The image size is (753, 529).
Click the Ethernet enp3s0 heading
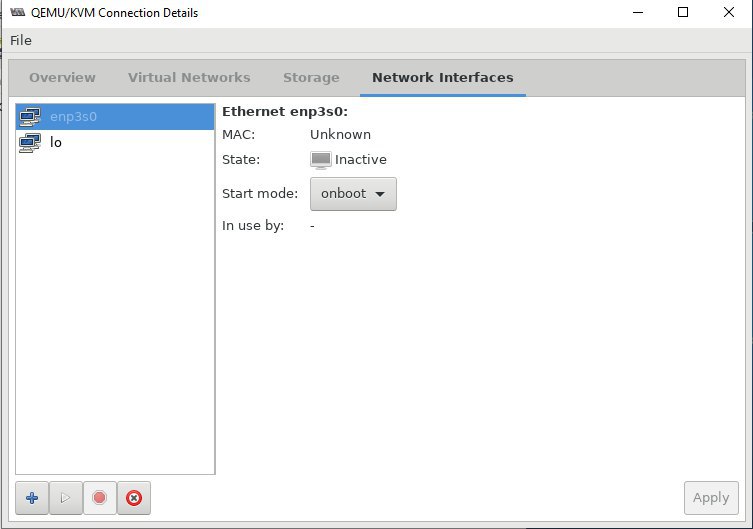285,112
